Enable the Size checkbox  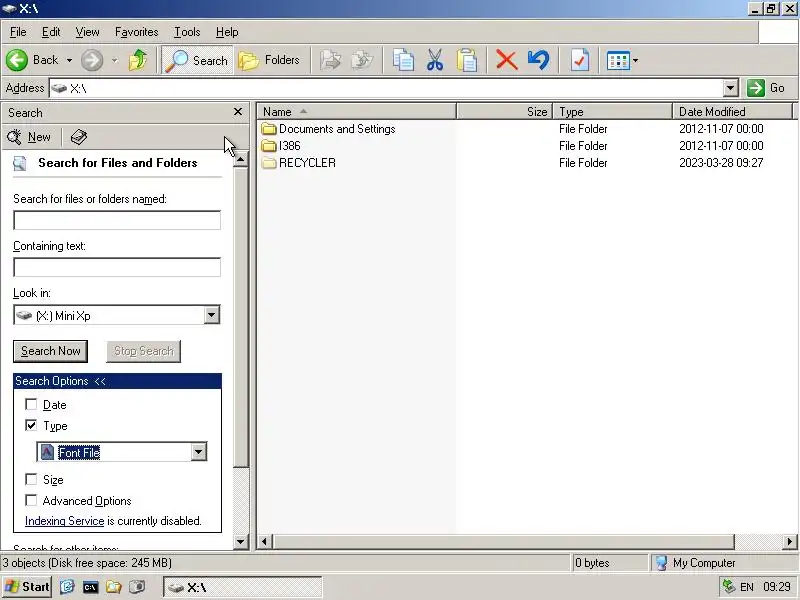(31, 480)
